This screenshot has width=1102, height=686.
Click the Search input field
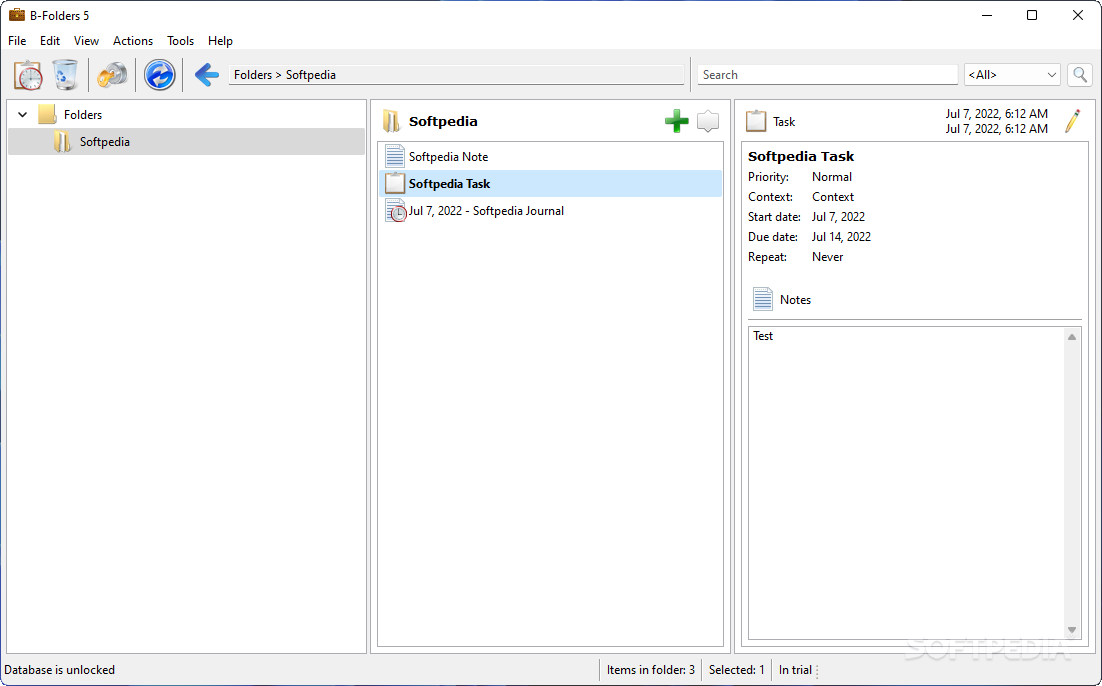(827, 75)
